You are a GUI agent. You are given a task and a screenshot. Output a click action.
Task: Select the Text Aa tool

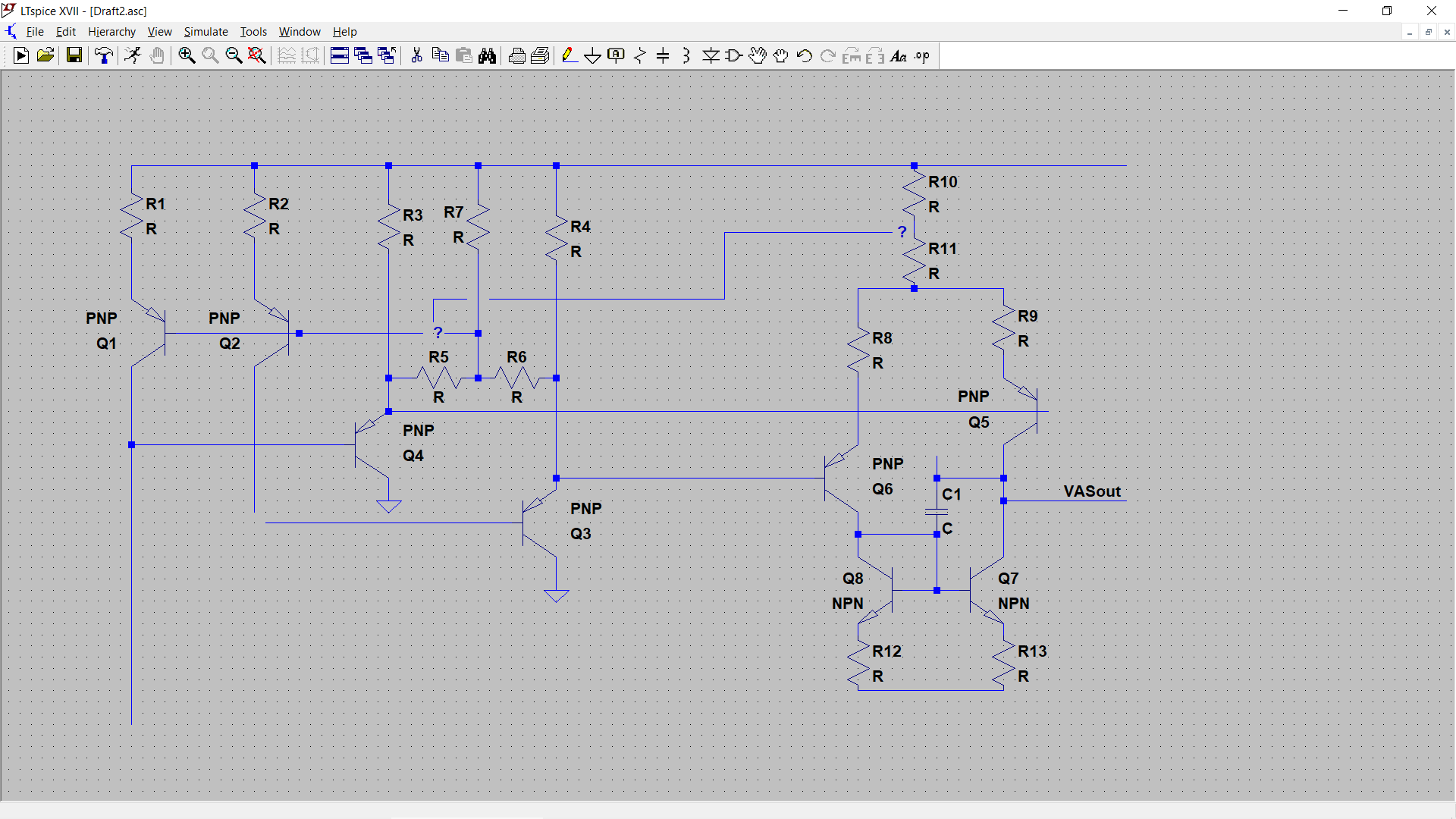click(899, 55)
